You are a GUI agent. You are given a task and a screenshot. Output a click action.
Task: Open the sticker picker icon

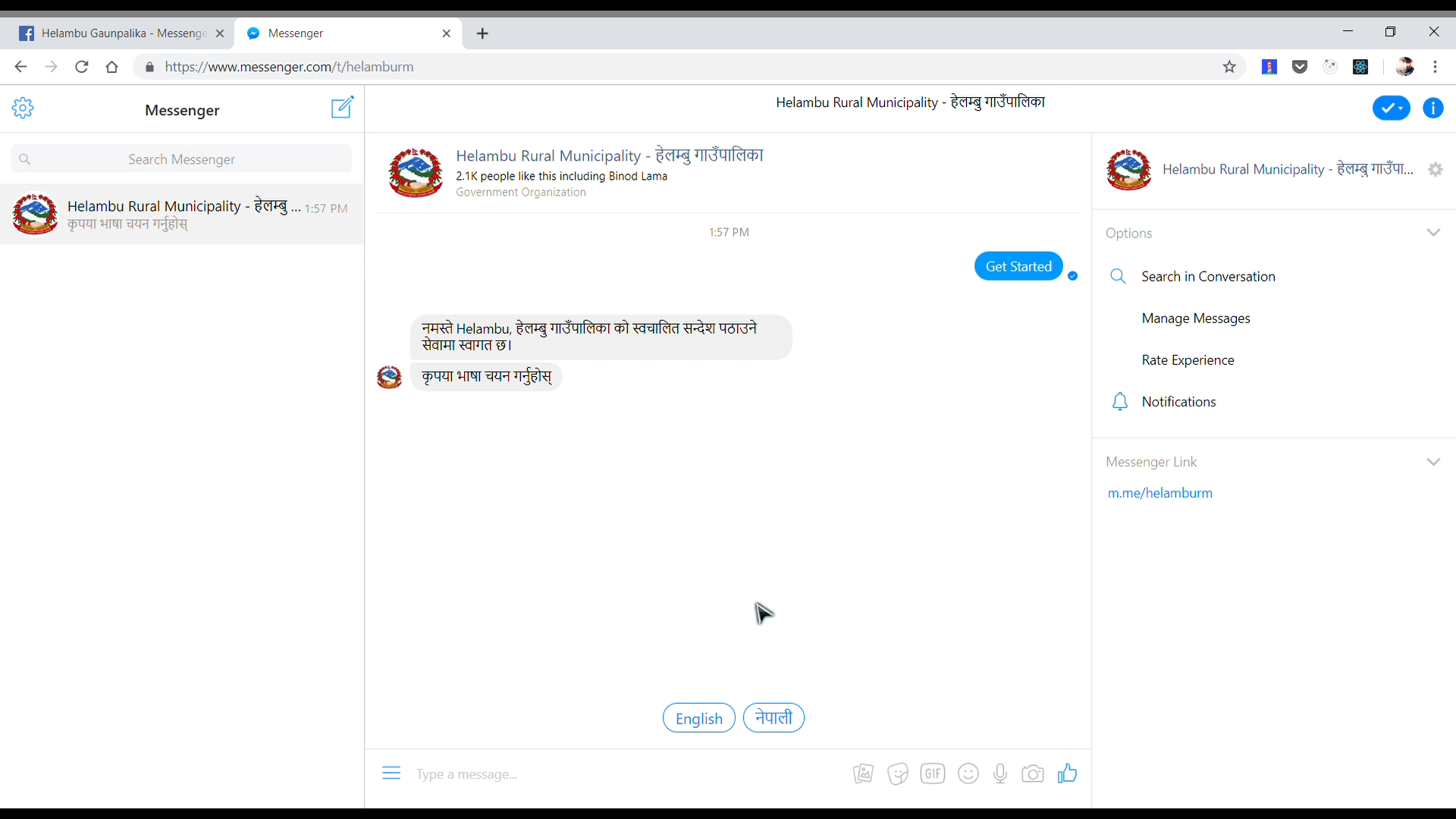click(898, 773)
